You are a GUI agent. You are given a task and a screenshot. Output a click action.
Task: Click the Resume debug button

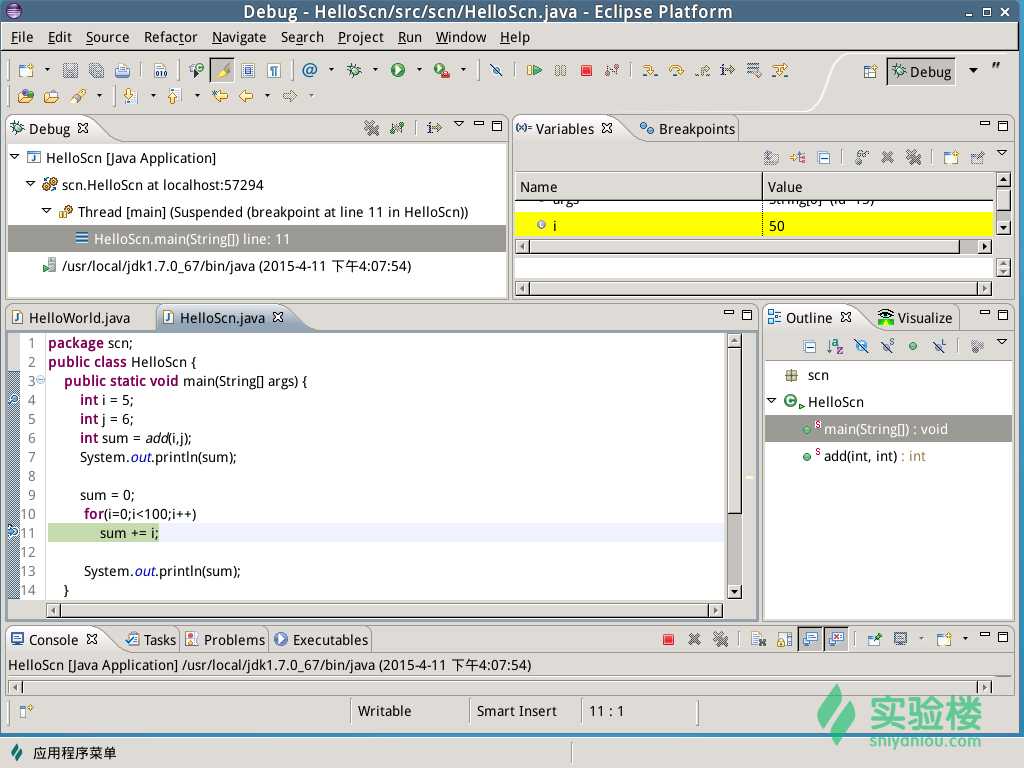(534, 71)
